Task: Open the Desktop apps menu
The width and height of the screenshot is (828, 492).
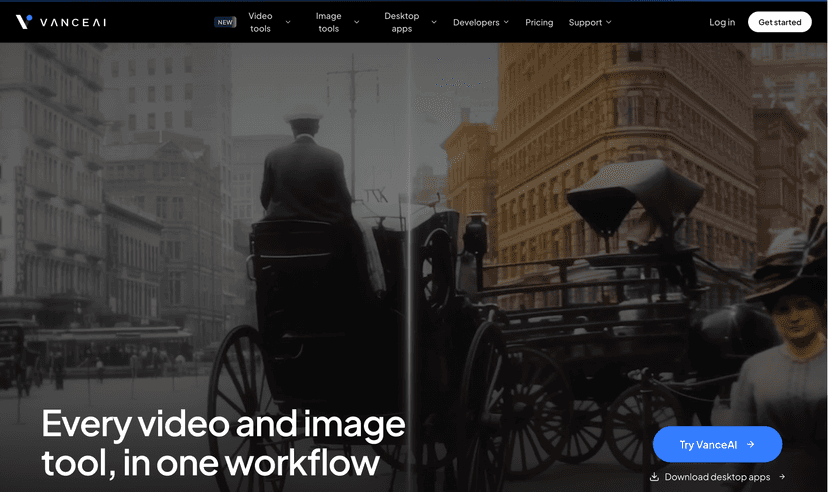Action: pos(402,22)
